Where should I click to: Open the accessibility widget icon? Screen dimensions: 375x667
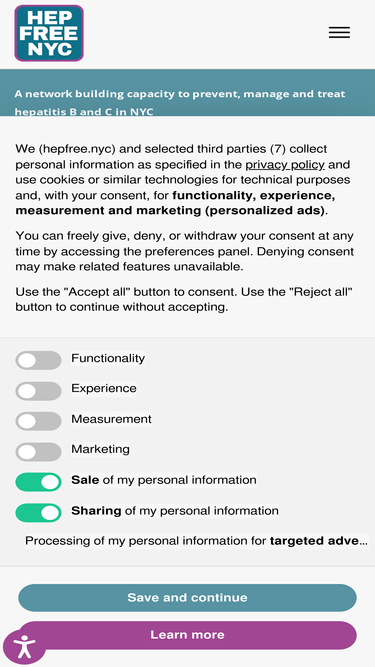24,647
